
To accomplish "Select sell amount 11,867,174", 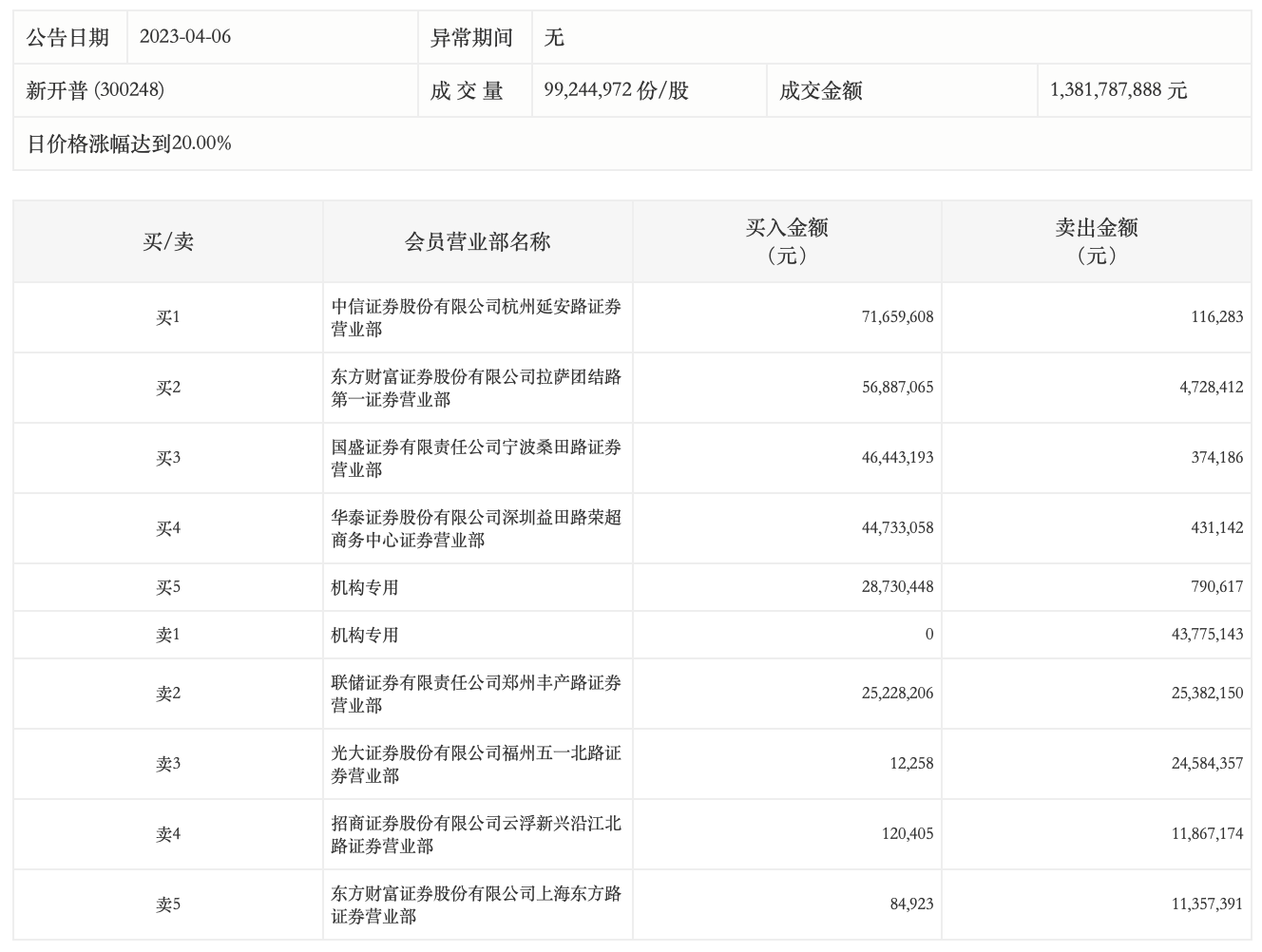I will [x=1207, y=834].
